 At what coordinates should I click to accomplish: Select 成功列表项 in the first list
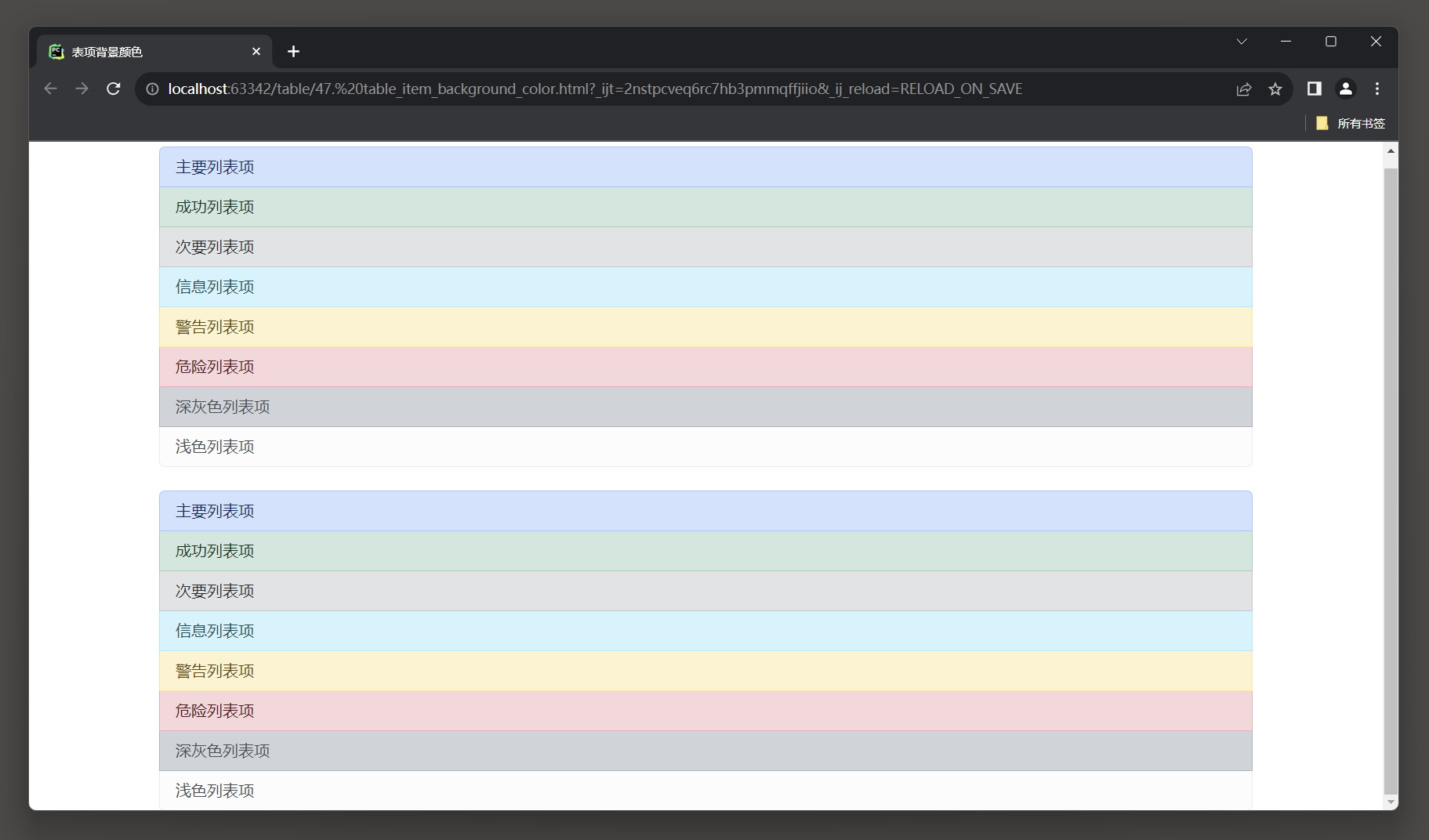(705, 207)
